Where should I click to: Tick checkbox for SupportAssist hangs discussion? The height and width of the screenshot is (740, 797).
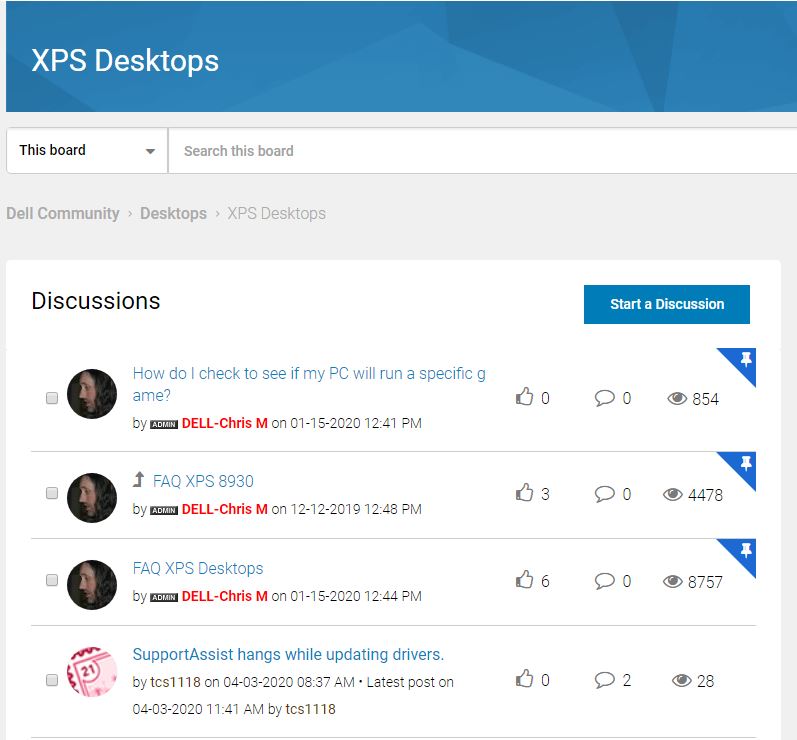tap(52, 680)
